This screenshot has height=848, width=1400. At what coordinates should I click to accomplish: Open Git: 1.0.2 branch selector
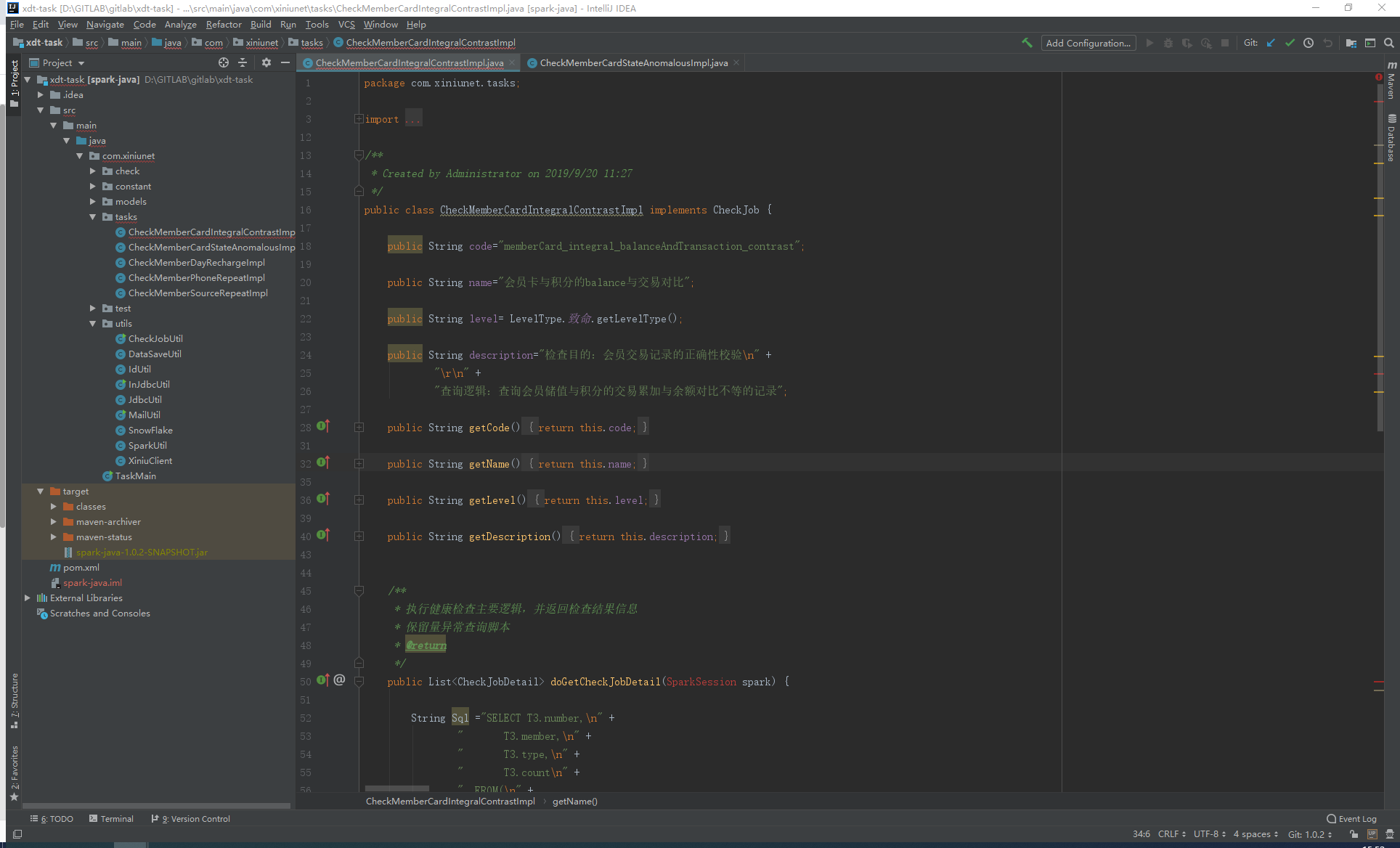[1310, 834]
